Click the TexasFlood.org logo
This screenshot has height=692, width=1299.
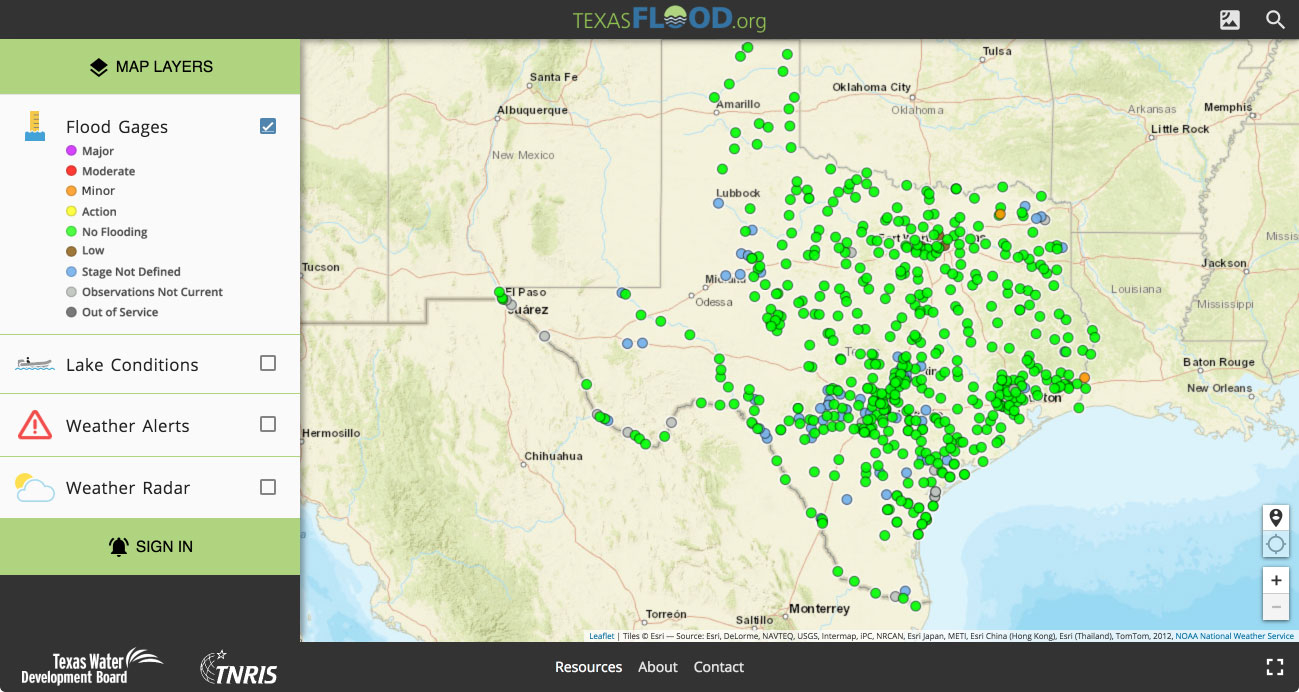pyautogui.click(x=669, y=20)
